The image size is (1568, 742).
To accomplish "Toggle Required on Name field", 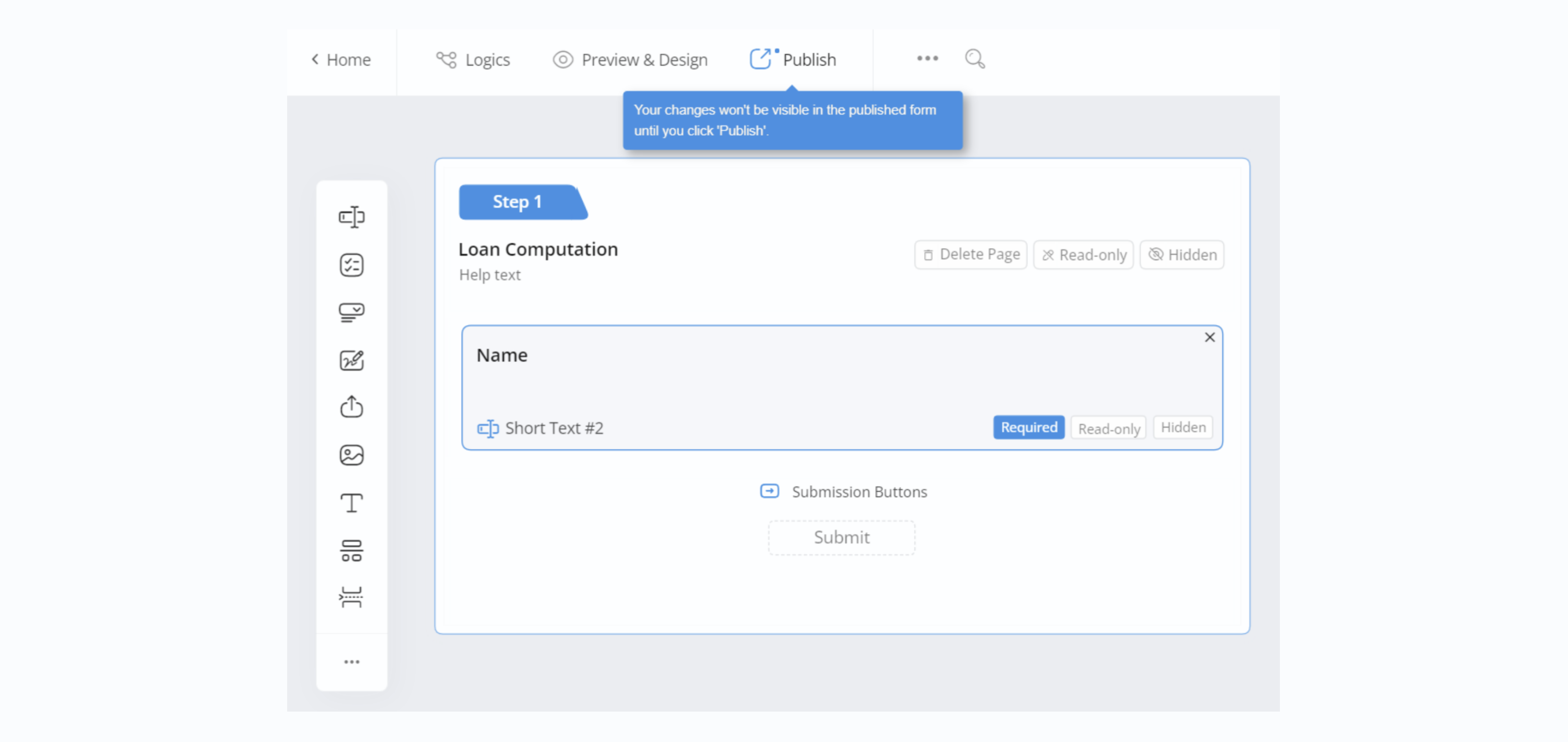I will click(x=1028, y=427).
